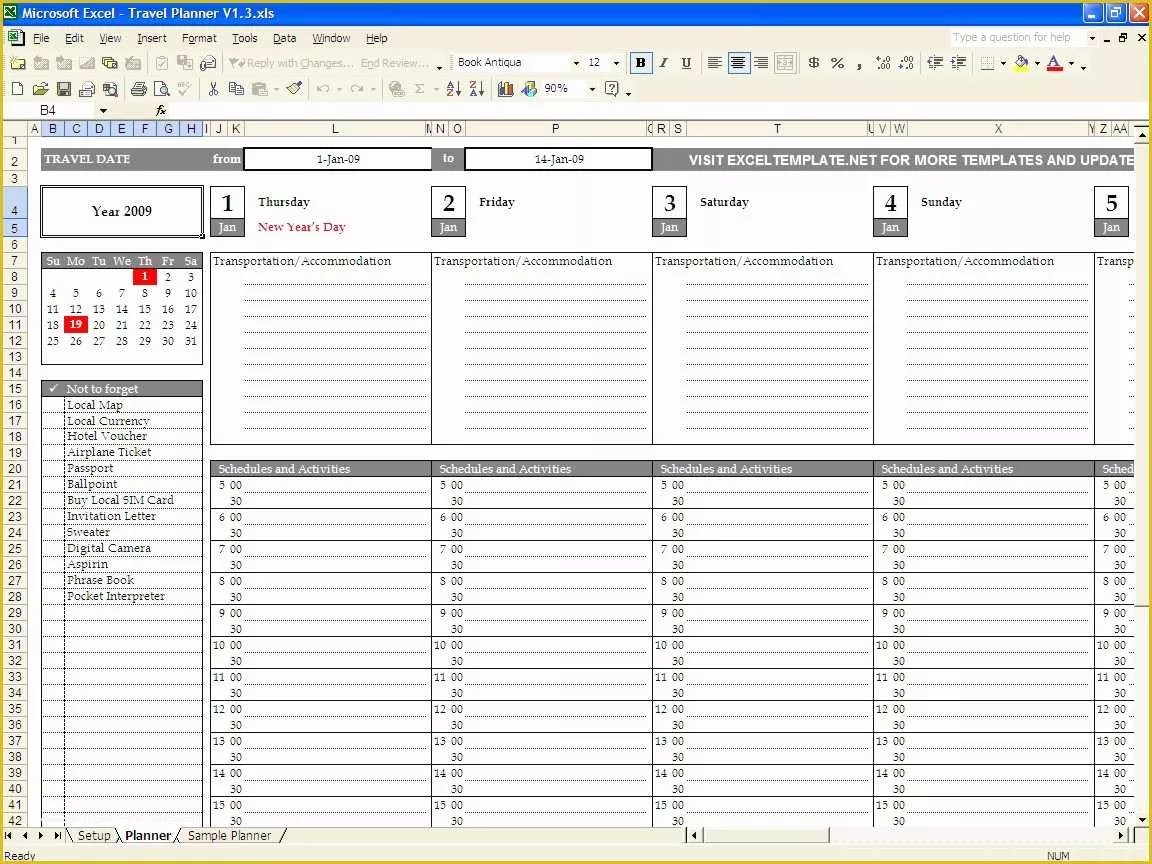Switch to the Sample Planner tab
Image resolution: width=1152 pixels, height=864 pixels.
point(232,835)
